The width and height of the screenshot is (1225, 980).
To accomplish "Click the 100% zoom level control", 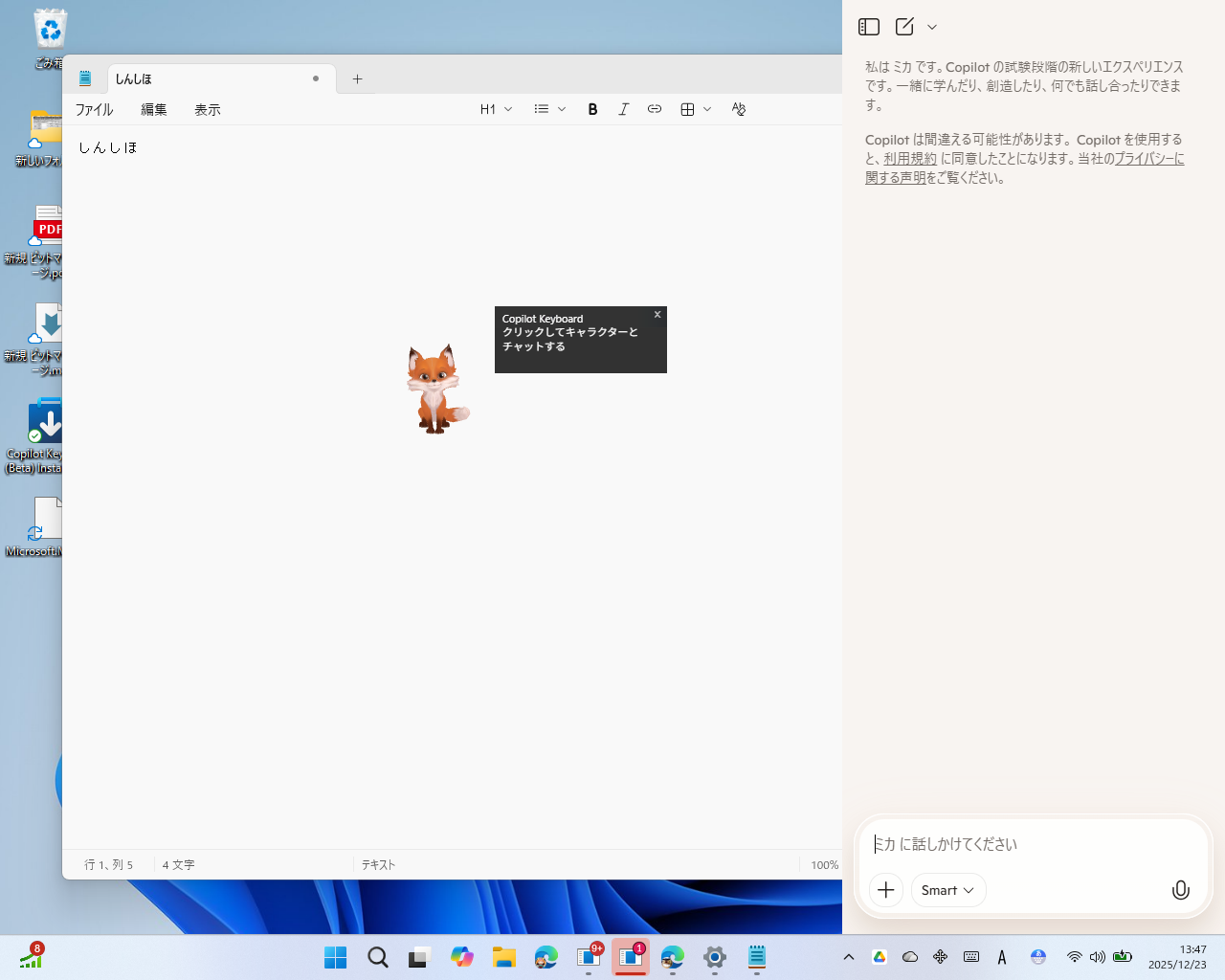I will coord(823,864).
